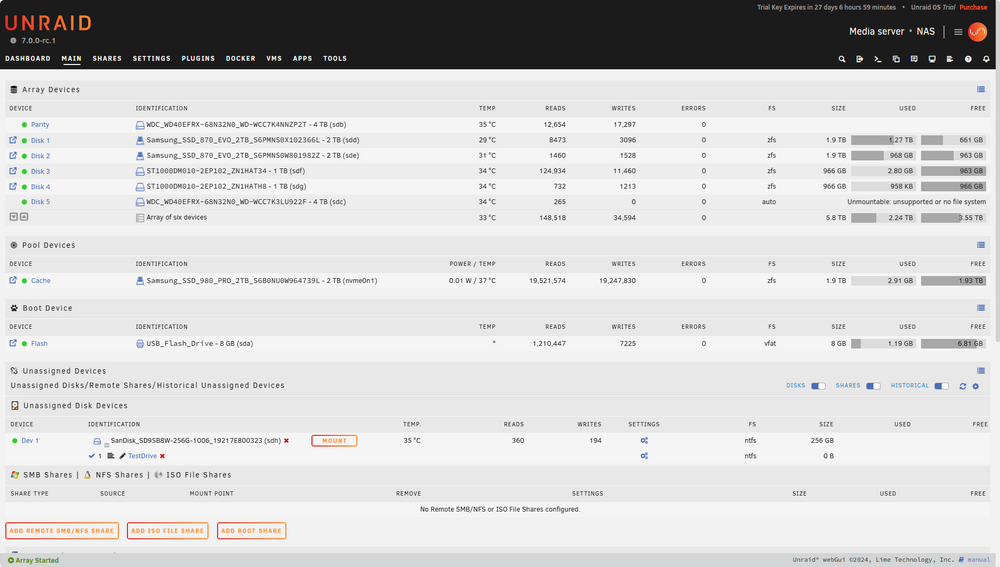
Task: Browse Disk 1 via its folder icon
Action: click(13, 140)
